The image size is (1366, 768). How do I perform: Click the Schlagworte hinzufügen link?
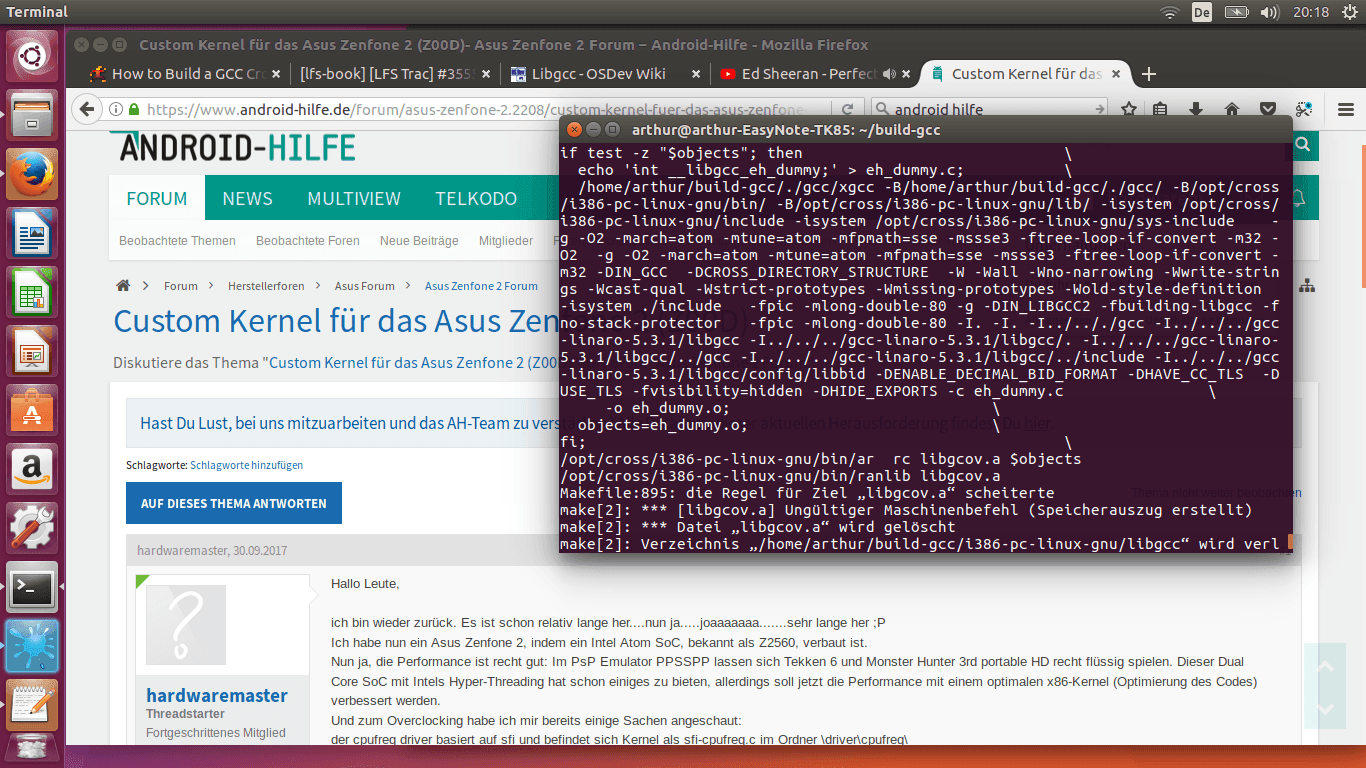click(x=247, y=465)
